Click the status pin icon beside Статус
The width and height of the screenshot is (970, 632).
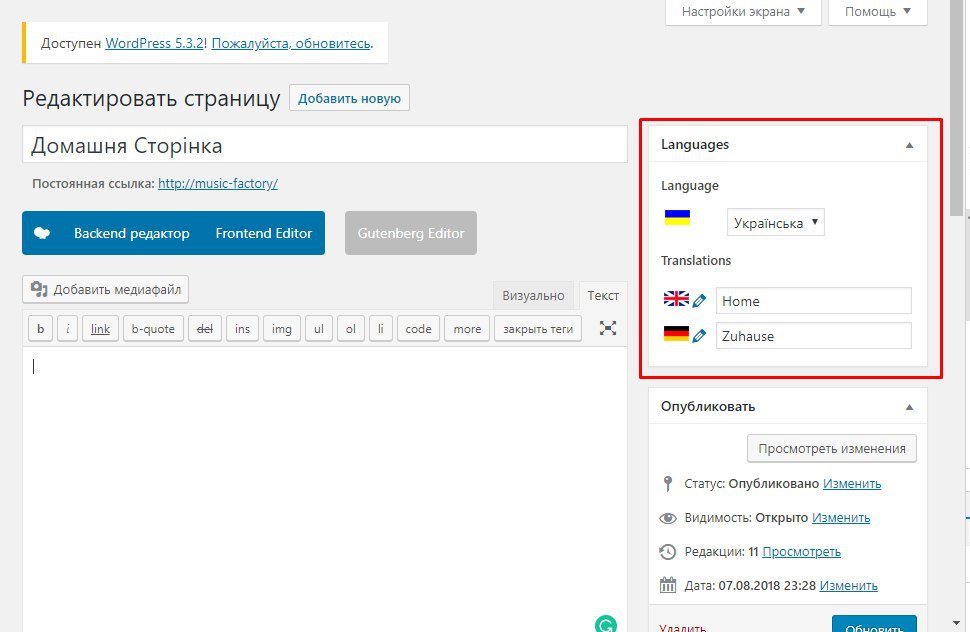tap(667, 484)
